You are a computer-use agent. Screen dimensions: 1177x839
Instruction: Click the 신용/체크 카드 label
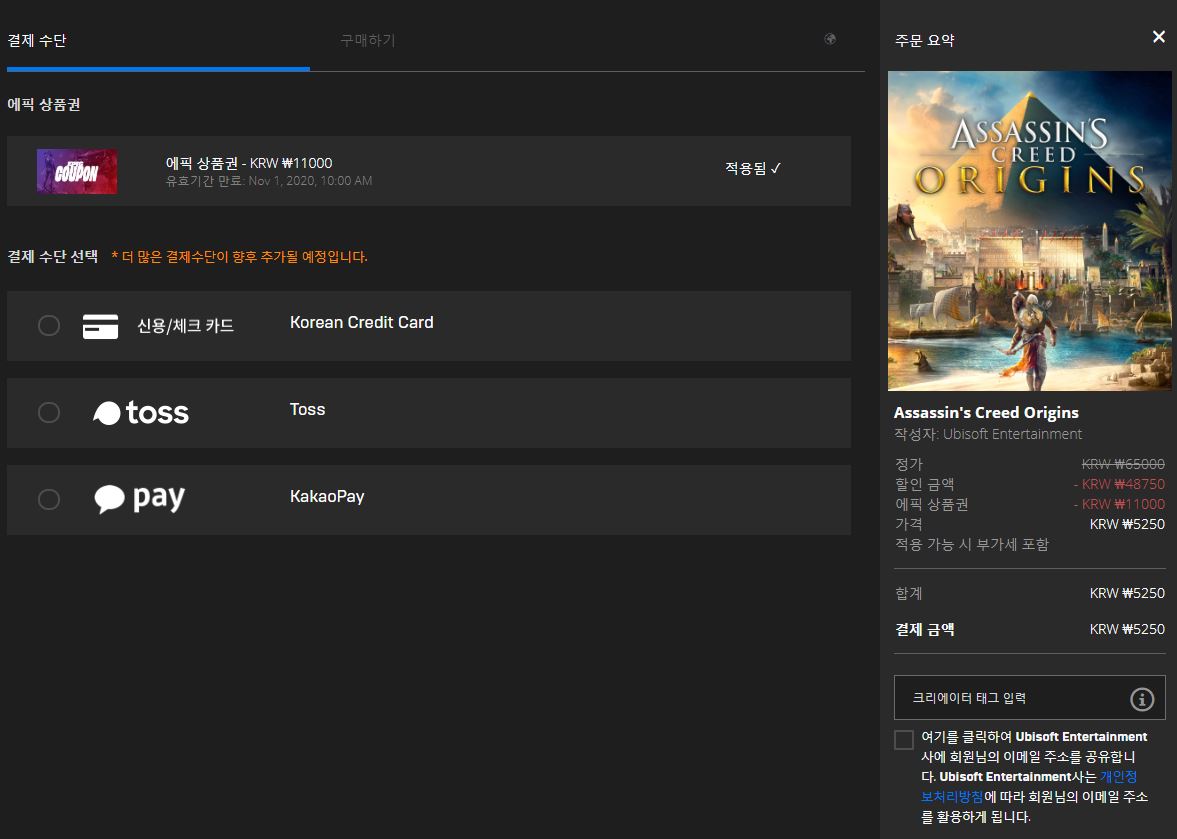(x=185, y=326)
